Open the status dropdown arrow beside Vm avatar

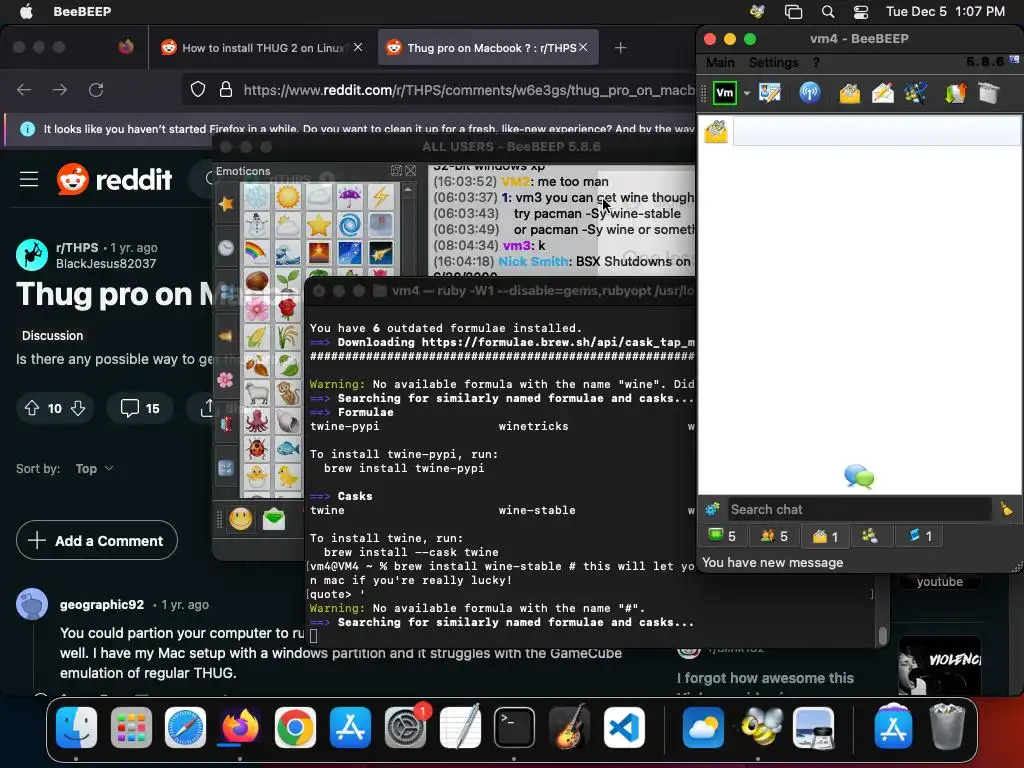pos(746,93)
